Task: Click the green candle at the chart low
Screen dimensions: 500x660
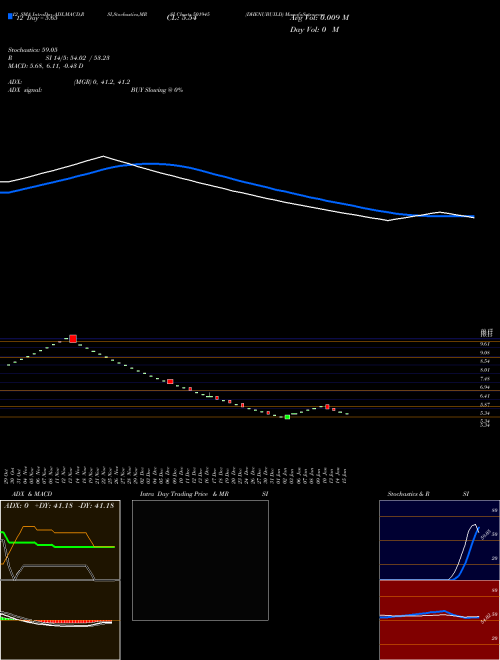Action: (287, 417)
